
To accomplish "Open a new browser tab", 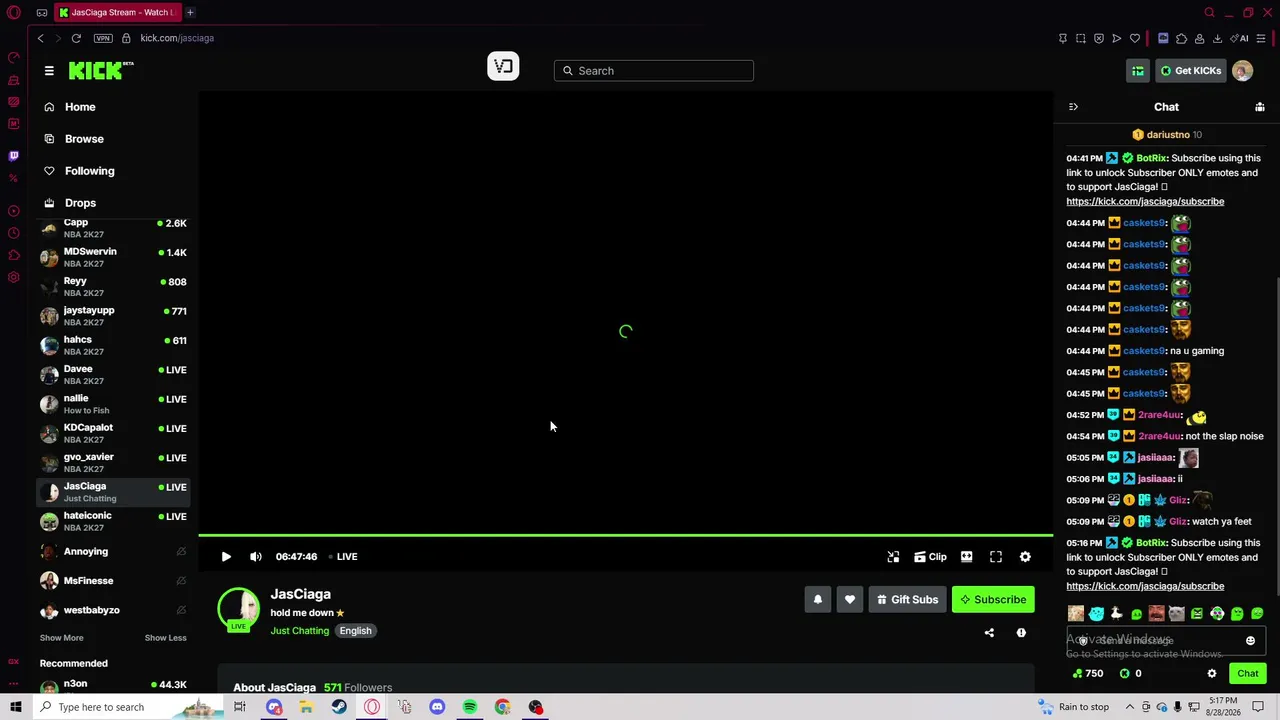I will (190, 13).
